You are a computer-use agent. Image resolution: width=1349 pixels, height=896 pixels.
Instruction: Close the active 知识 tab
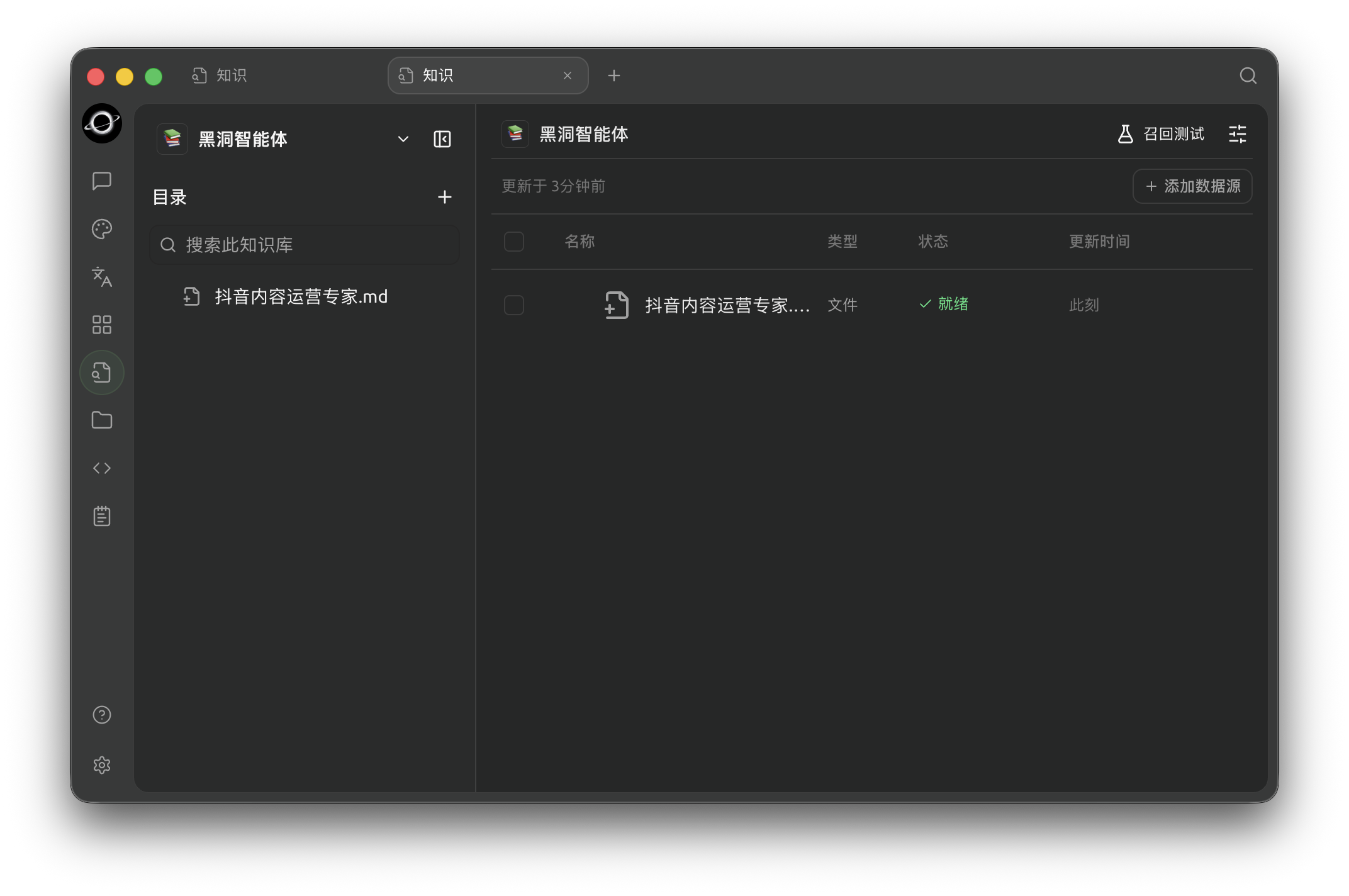568,76
